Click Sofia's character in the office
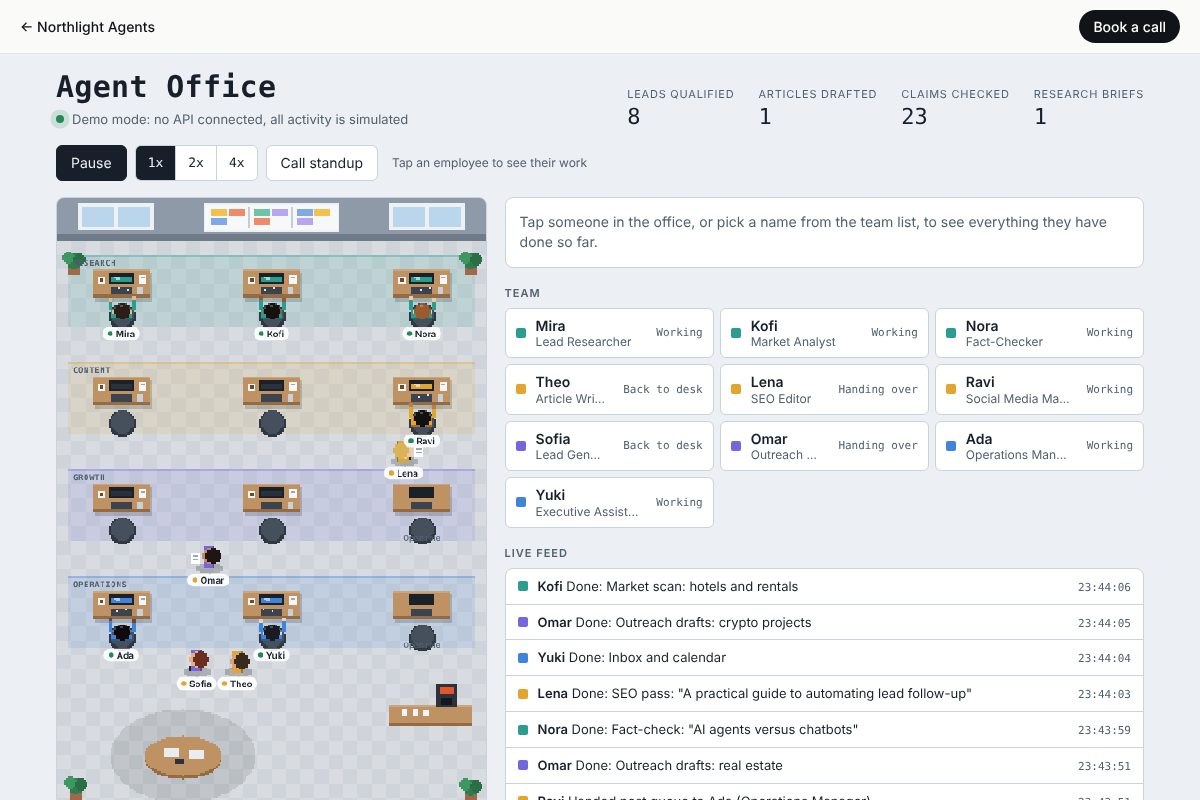The width and height of the screenshot is (1200, 800). pos(198,661)
